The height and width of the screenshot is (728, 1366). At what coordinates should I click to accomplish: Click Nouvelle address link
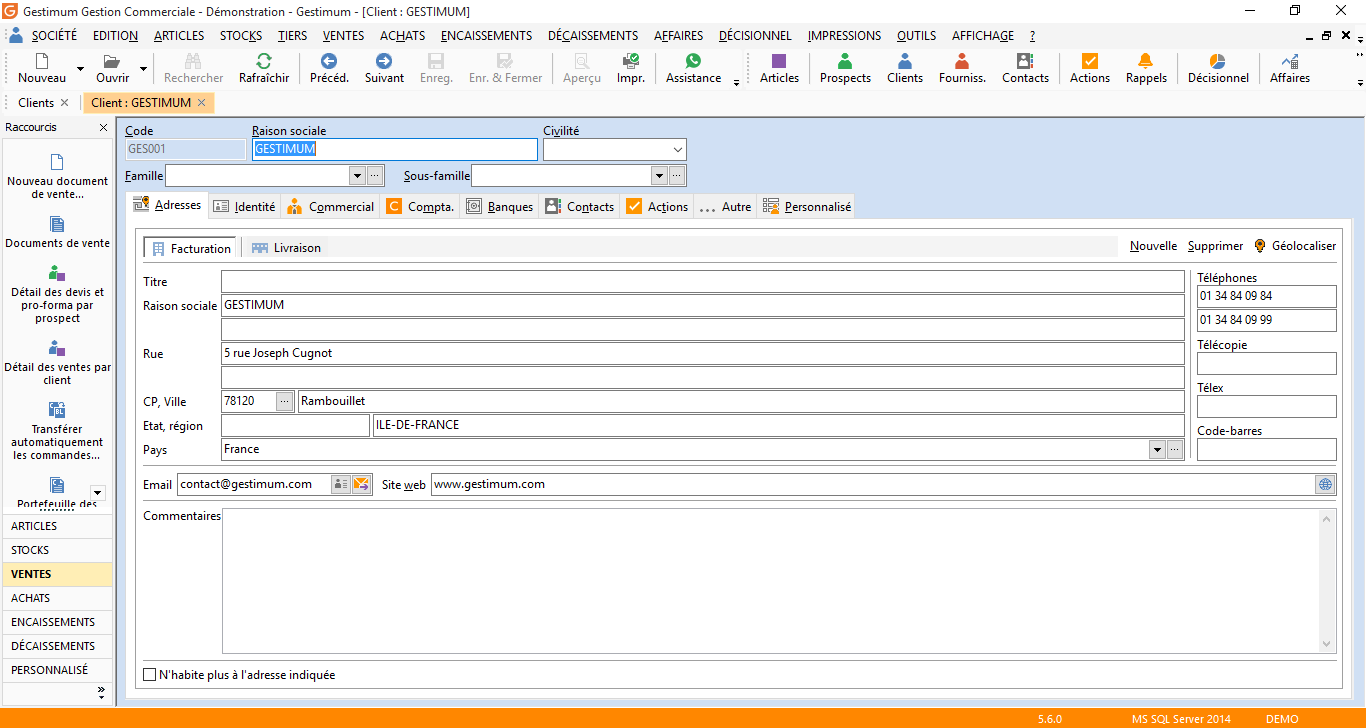click(1154, 246)
